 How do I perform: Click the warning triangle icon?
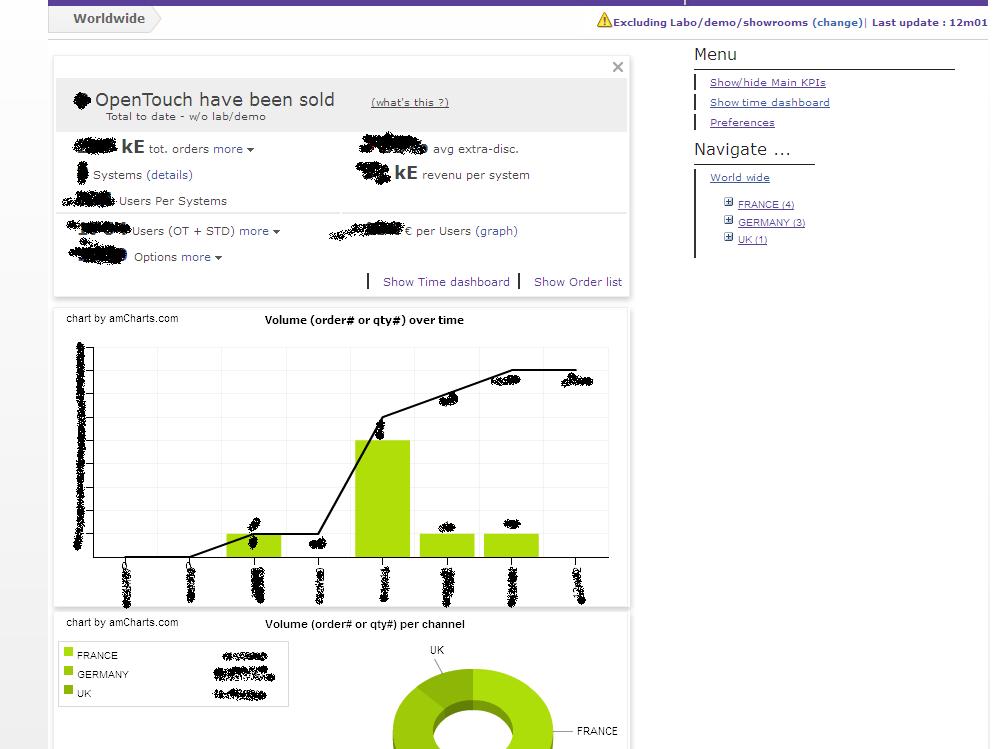click(604, 20)
